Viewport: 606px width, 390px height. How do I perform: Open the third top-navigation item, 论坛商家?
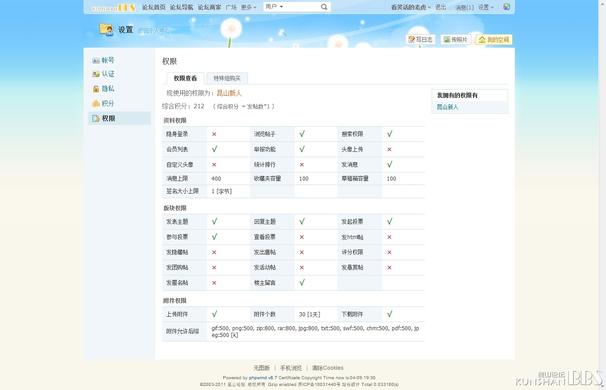coord(209,7)
